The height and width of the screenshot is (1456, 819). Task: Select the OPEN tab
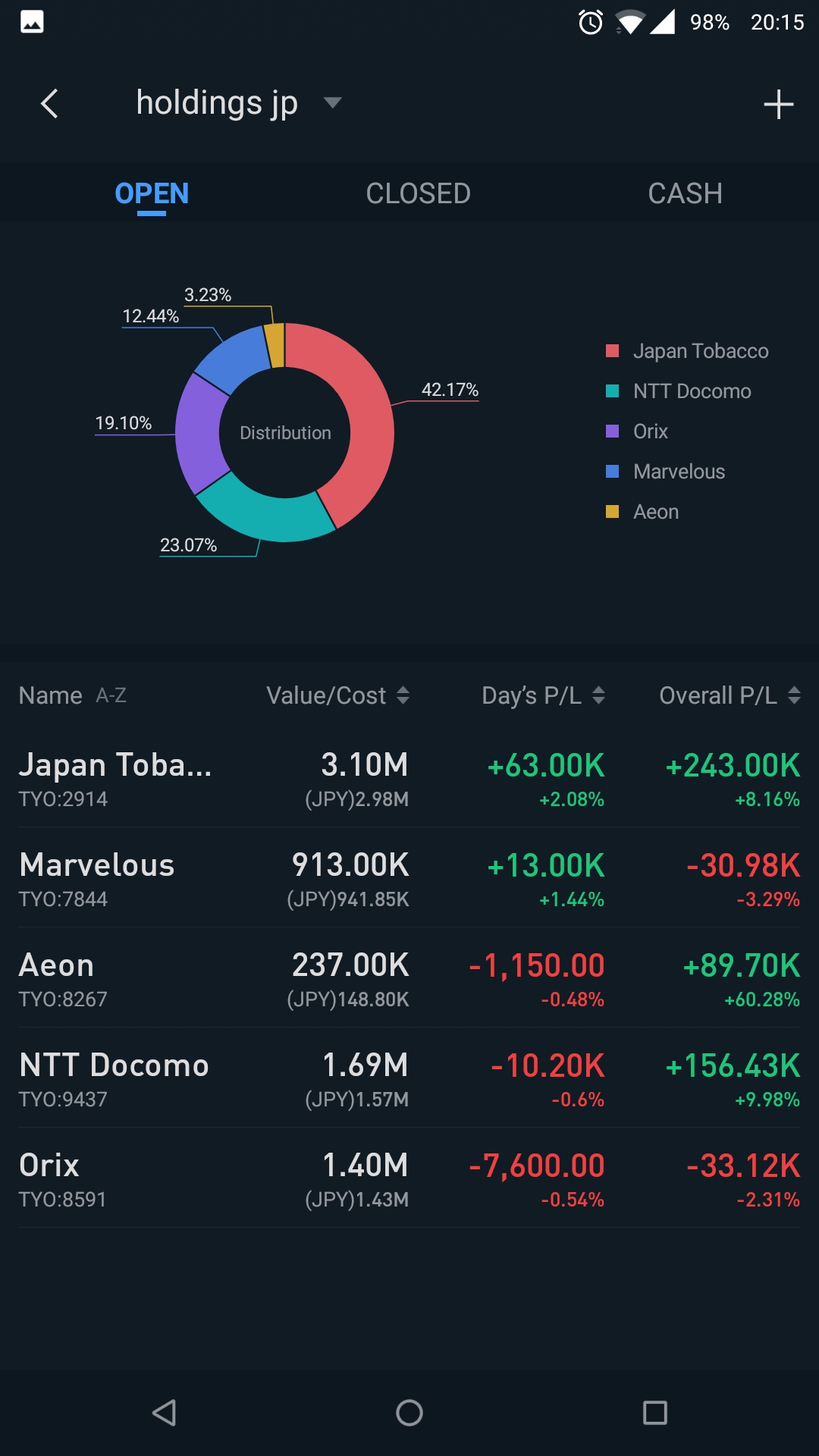click(152, 193)
